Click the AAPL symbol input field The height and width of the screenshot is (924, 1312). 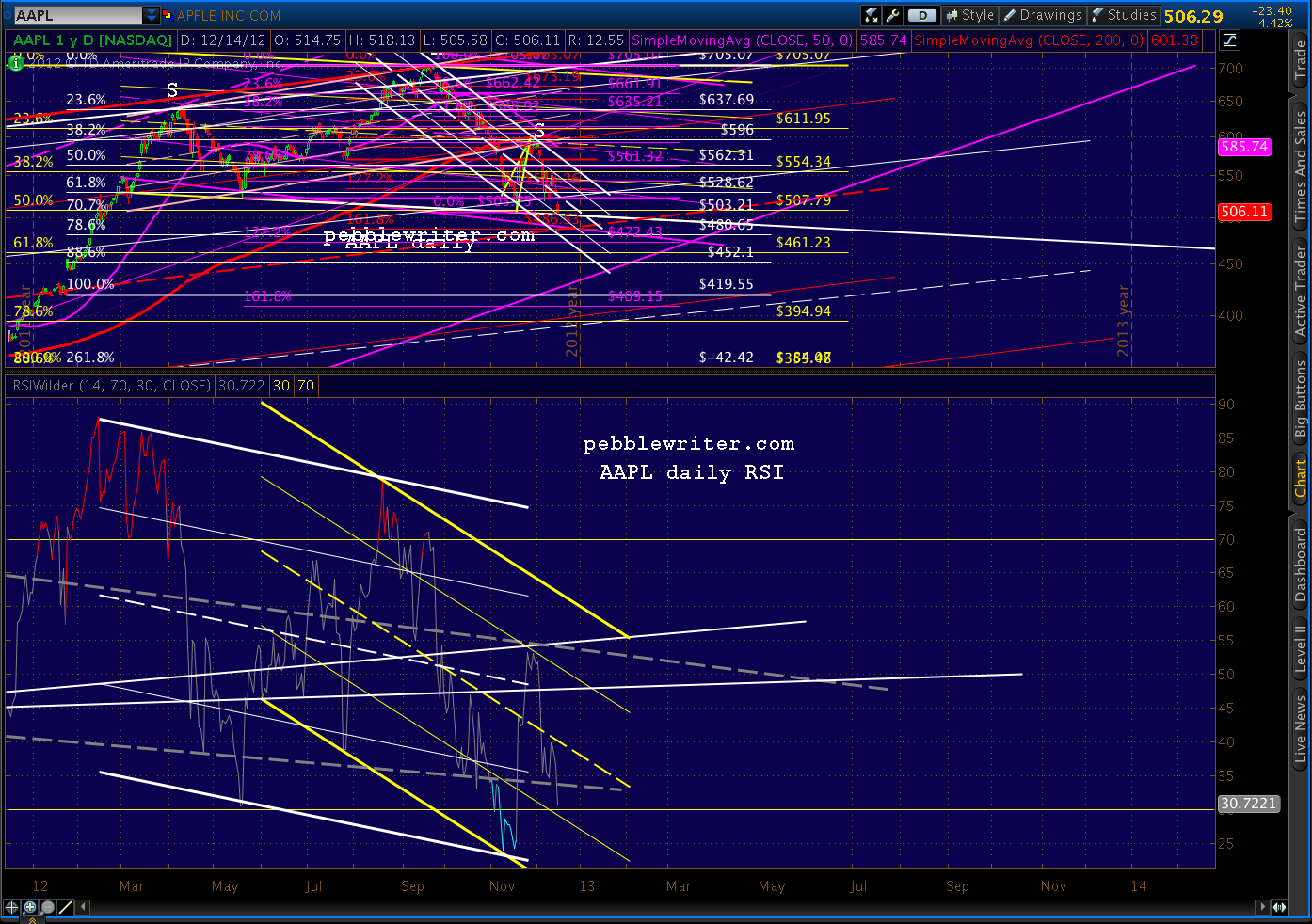tap(78, 15)
